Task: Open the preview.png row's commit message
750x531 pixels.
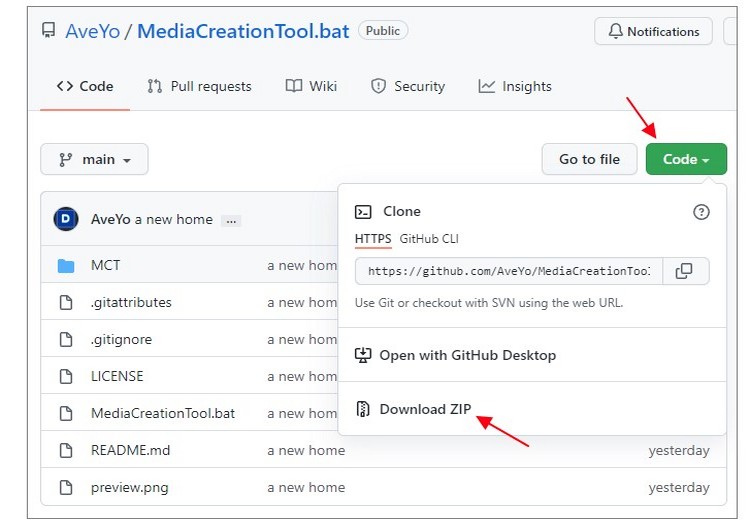Action: 306,487
